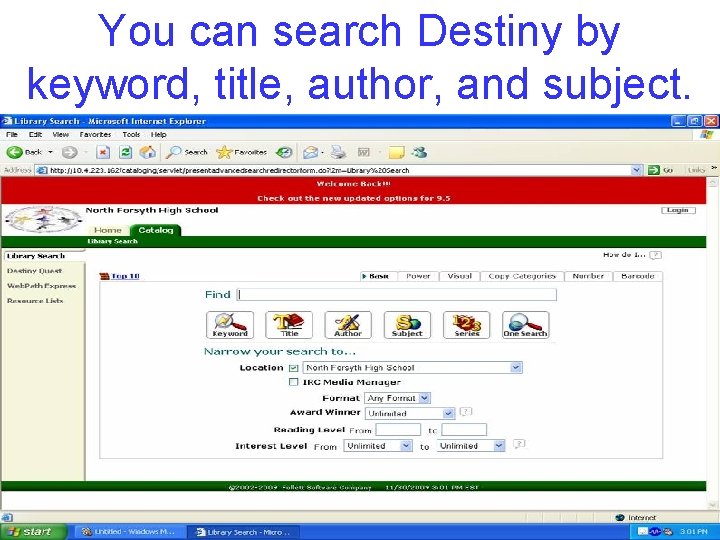Open the Favorites menu

(95, 135)
